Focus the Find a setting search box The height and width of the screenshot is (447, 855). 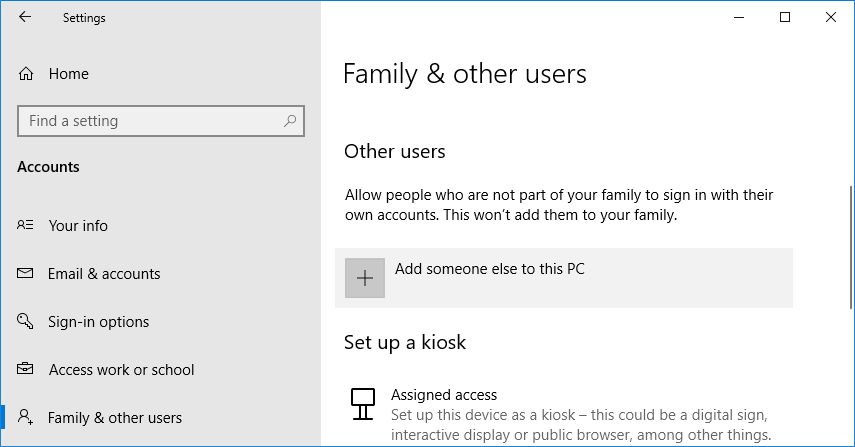tap(150, 121)
